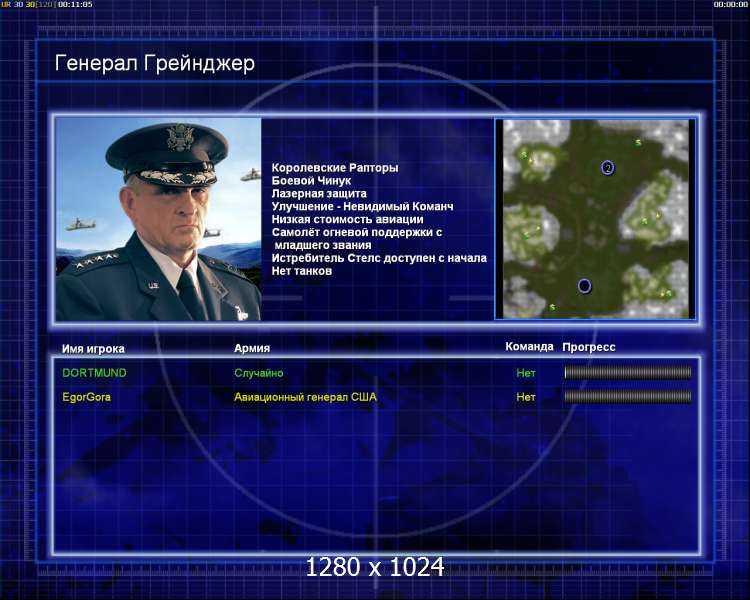Select player name EgorGora
The image size is (750, 600).
point(87,397)
